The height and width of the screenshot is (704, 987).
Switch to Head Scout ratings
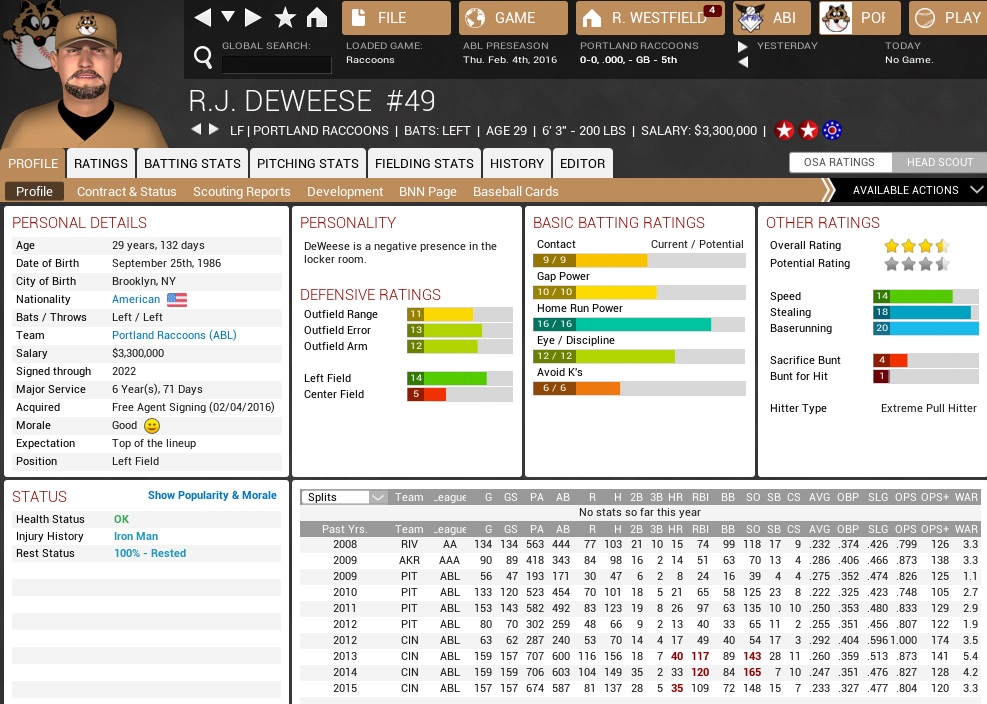point(939,163)
